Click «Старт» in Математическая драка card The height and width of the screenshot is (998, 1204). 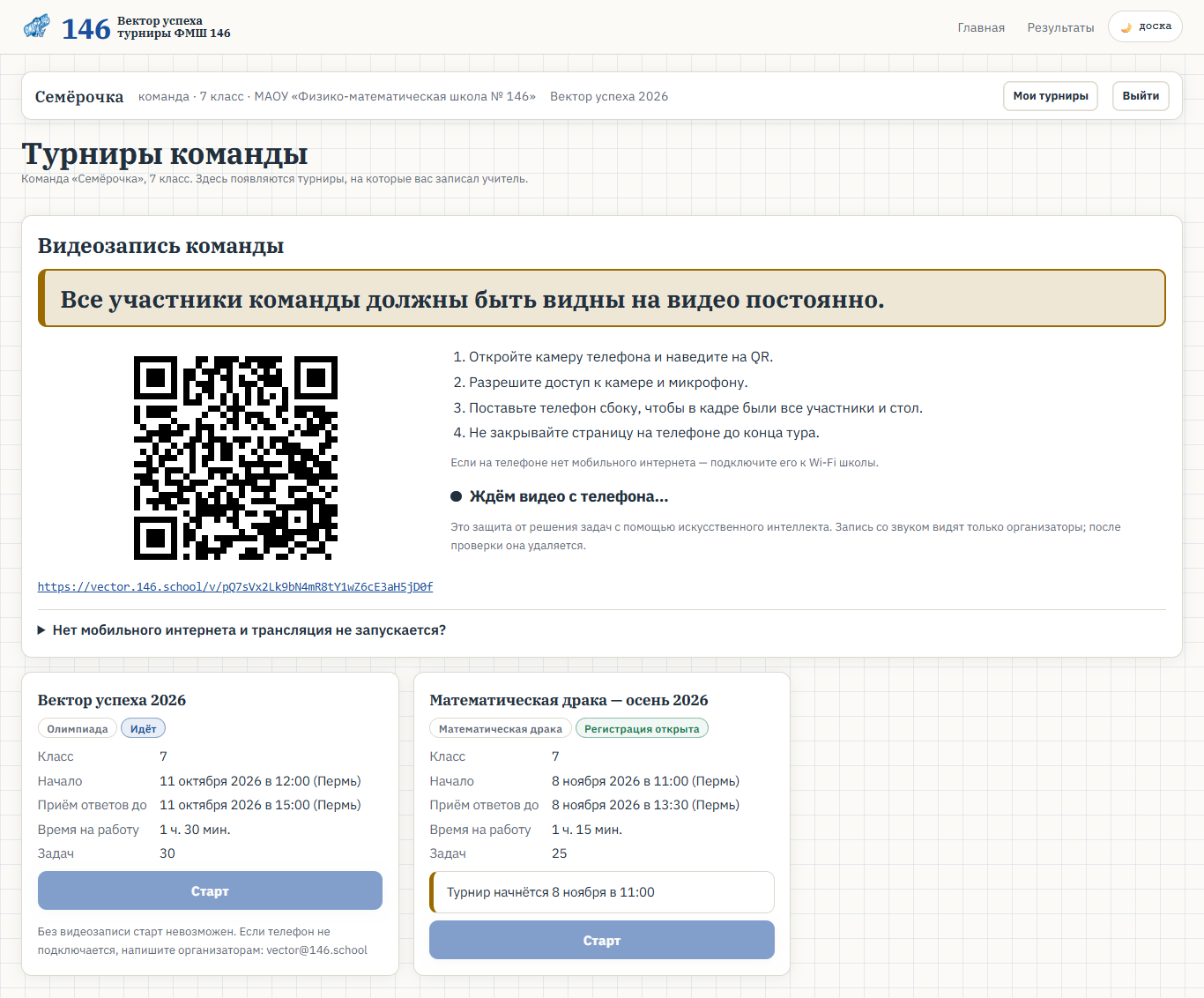602,940
